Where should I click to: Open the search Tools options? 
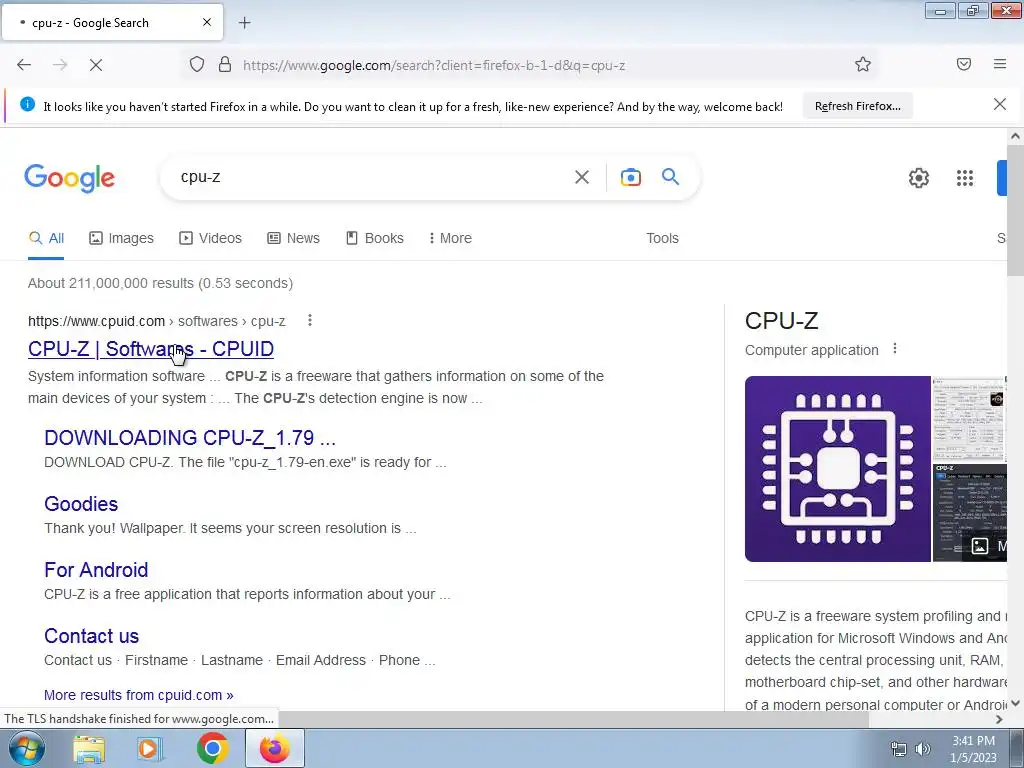click(662, 238)
